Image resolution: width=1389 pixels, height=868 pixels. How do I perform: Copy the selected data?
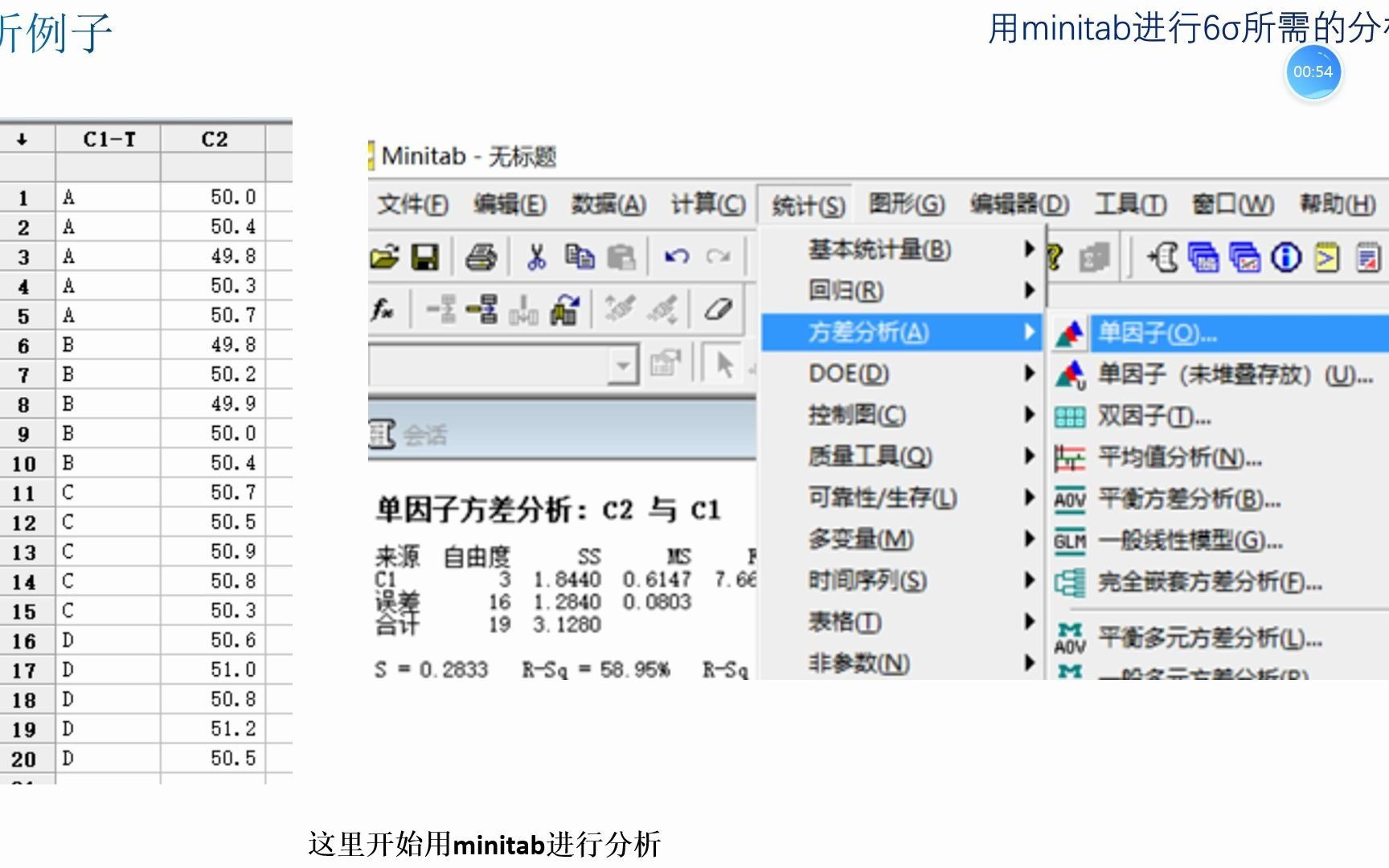click(x=580, y=256)
